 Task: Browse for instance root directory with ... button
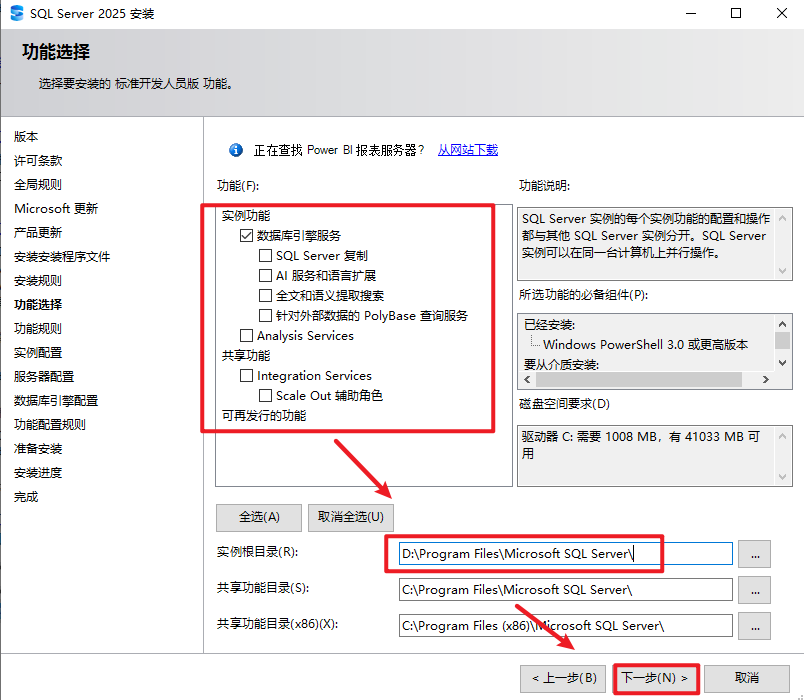point(755,553)
